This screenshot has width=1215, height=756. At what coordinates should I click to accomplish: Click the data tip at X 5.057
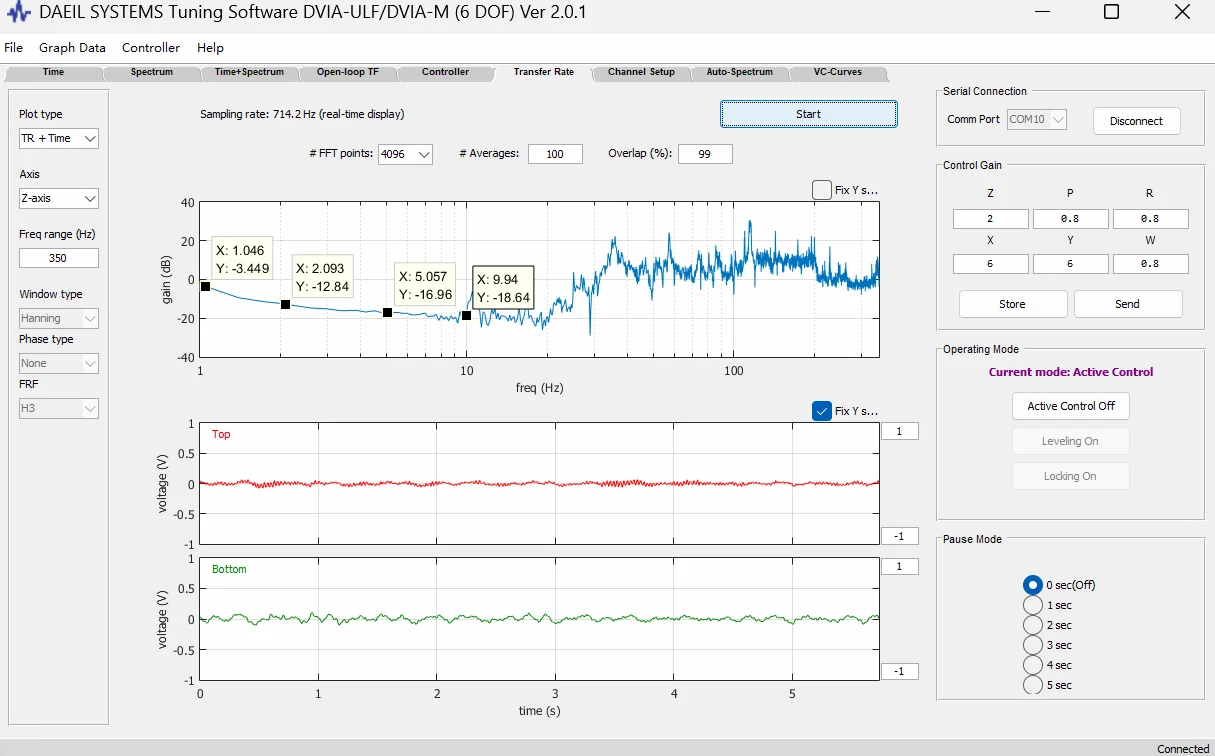pyautogui.click(x=426, y=285)
